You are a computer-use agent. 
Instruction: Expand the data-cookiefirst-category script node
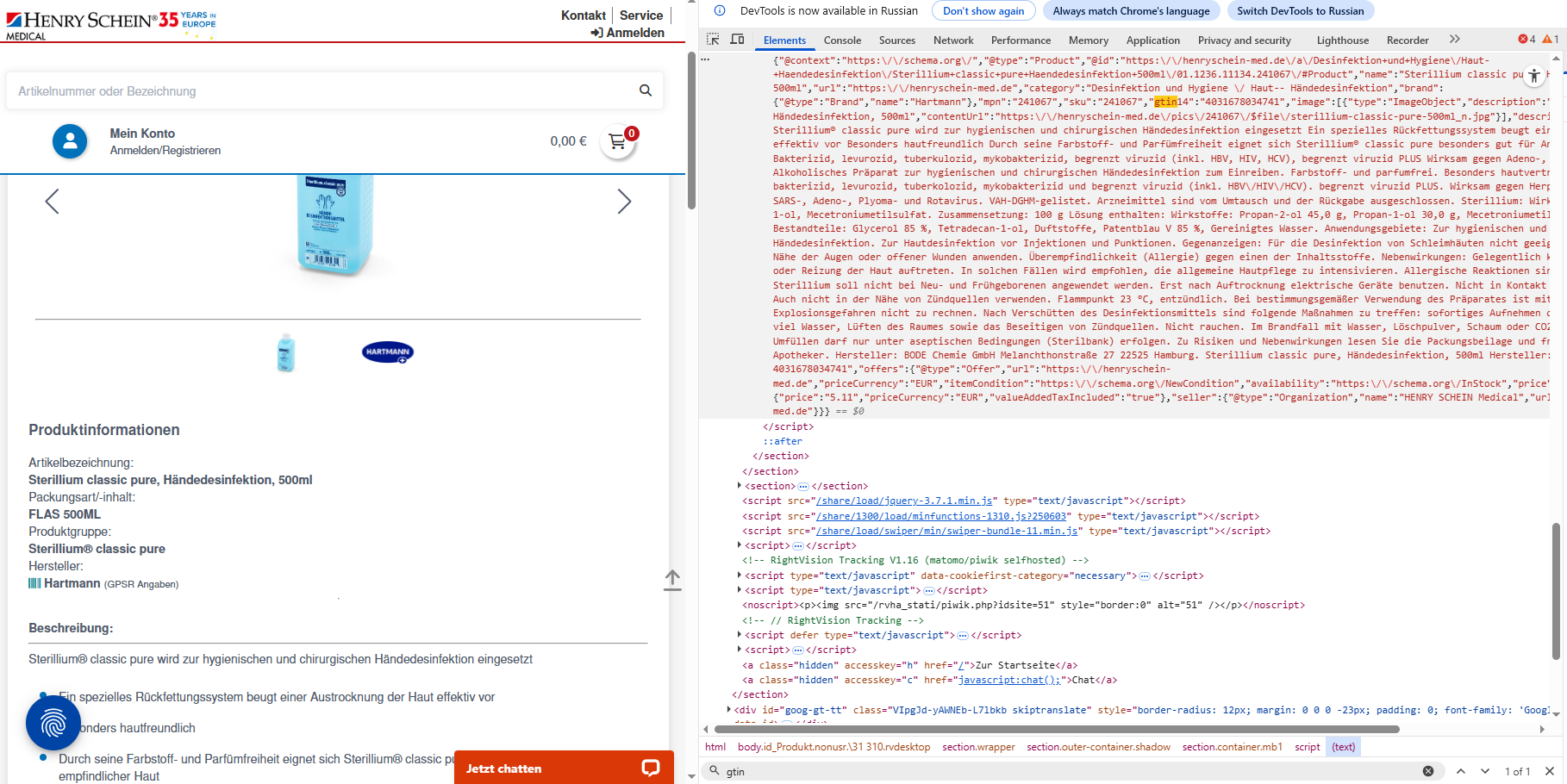point(740,576)
